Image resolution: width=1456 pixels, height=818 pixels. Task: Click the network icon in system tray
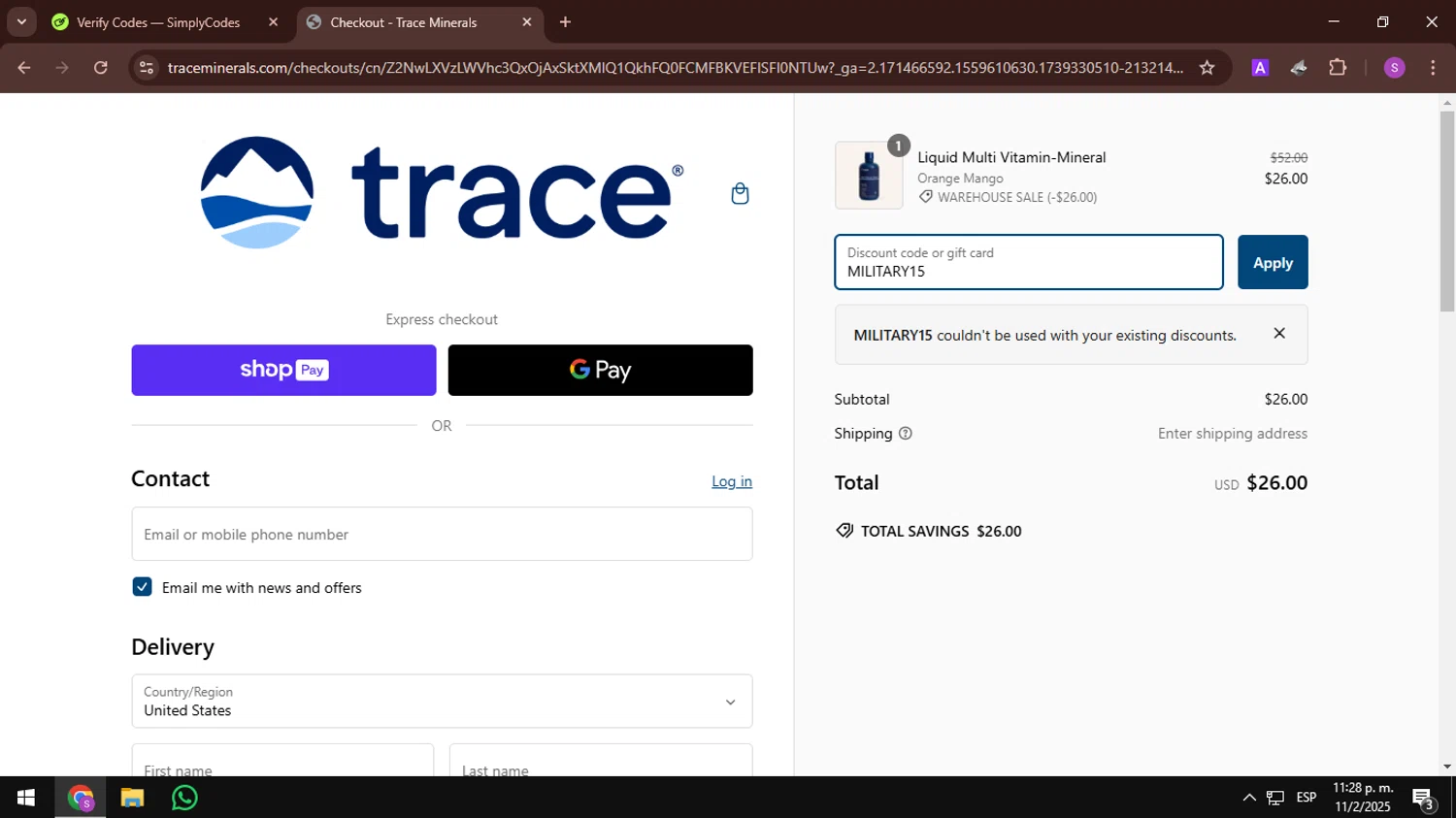point(1275,798)
